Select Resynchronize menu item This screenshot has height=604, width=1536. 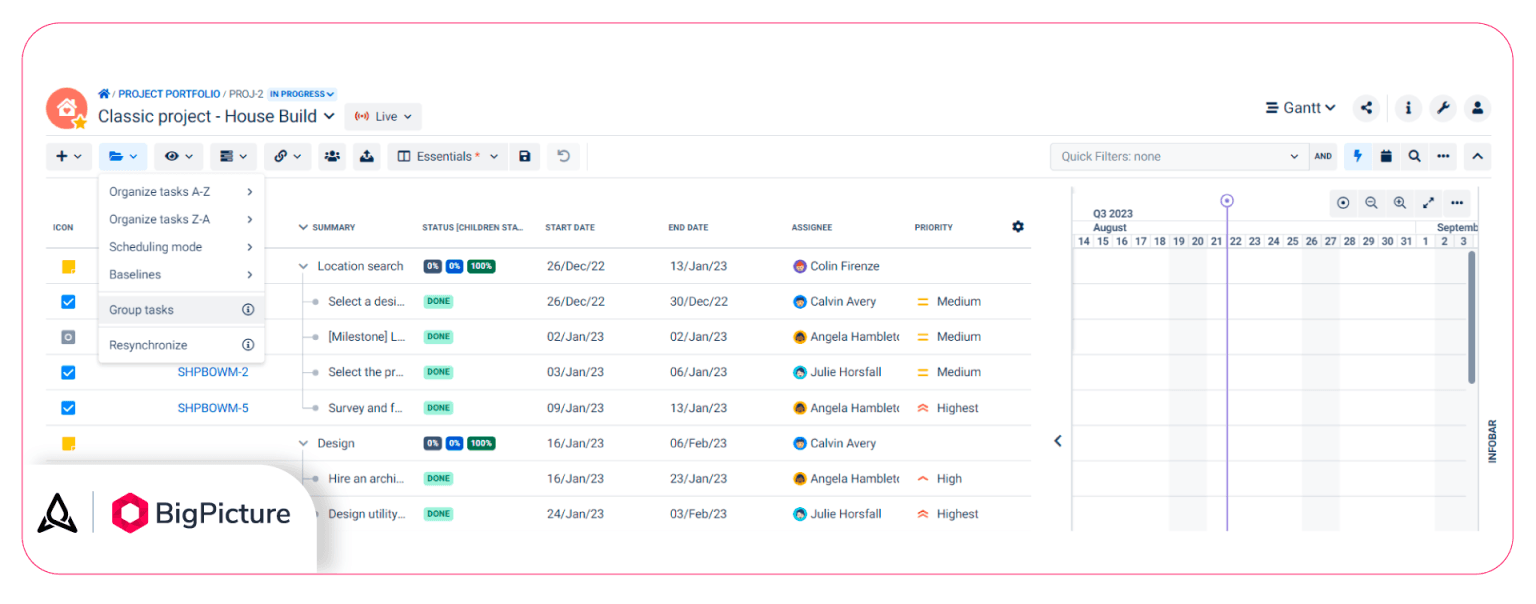point(181,345)
